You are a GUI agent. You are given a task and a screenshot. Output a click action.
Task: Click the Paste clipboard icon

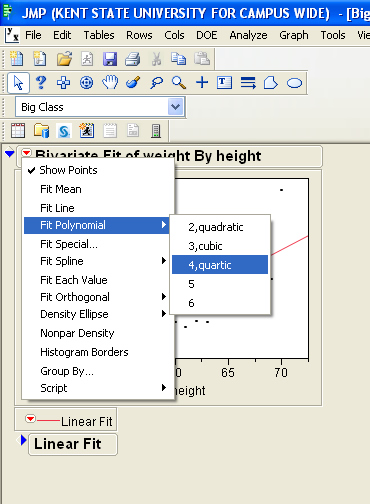[x=202, y=59]
